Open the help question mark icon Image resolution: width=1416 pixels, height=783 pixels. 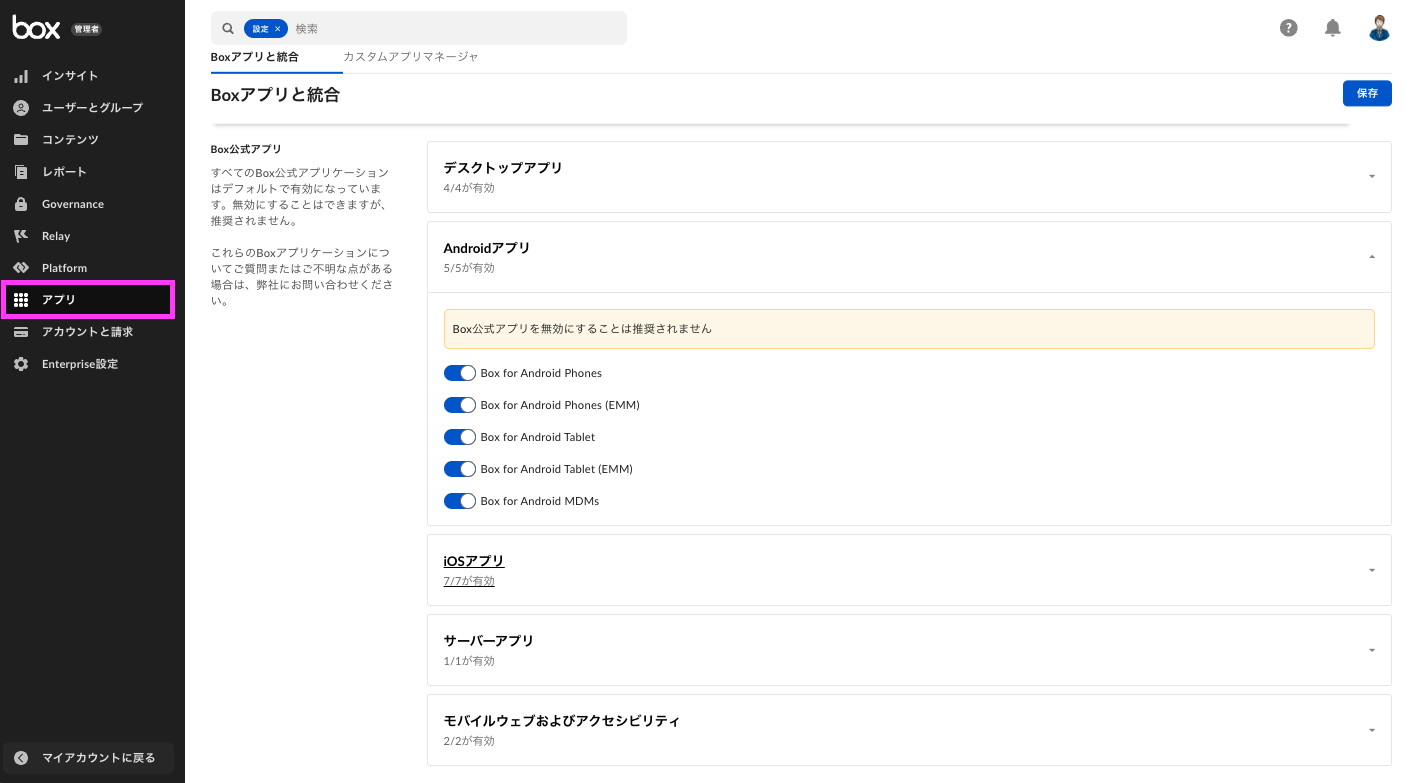[1288, 28]
